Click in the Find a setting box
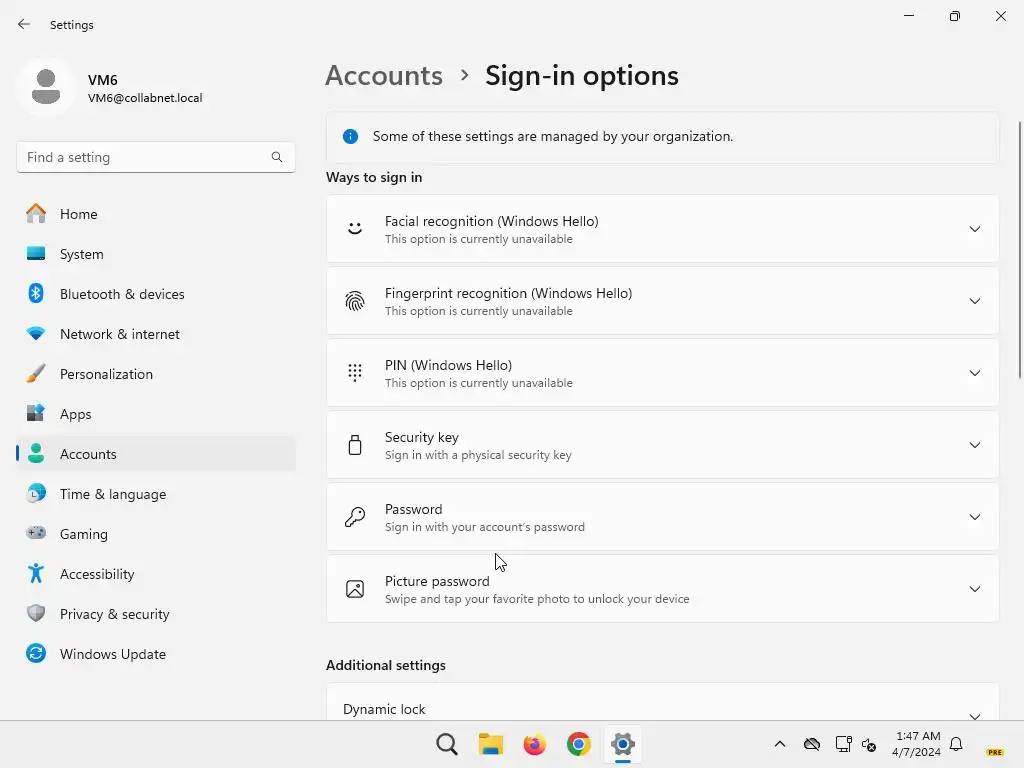 [156, 157]
